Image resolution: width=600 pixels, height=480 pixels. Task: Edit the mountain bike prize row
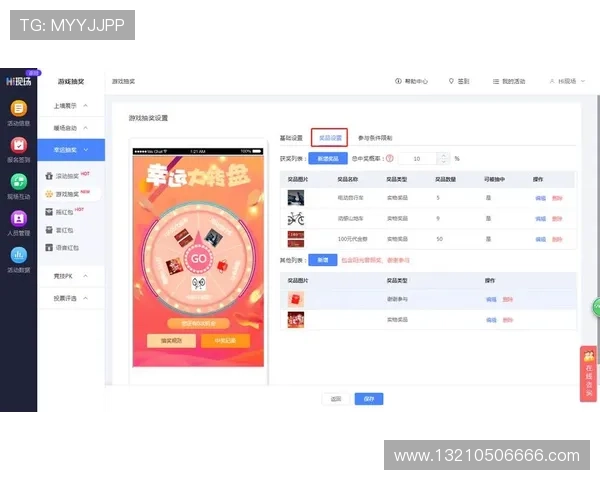540,219
